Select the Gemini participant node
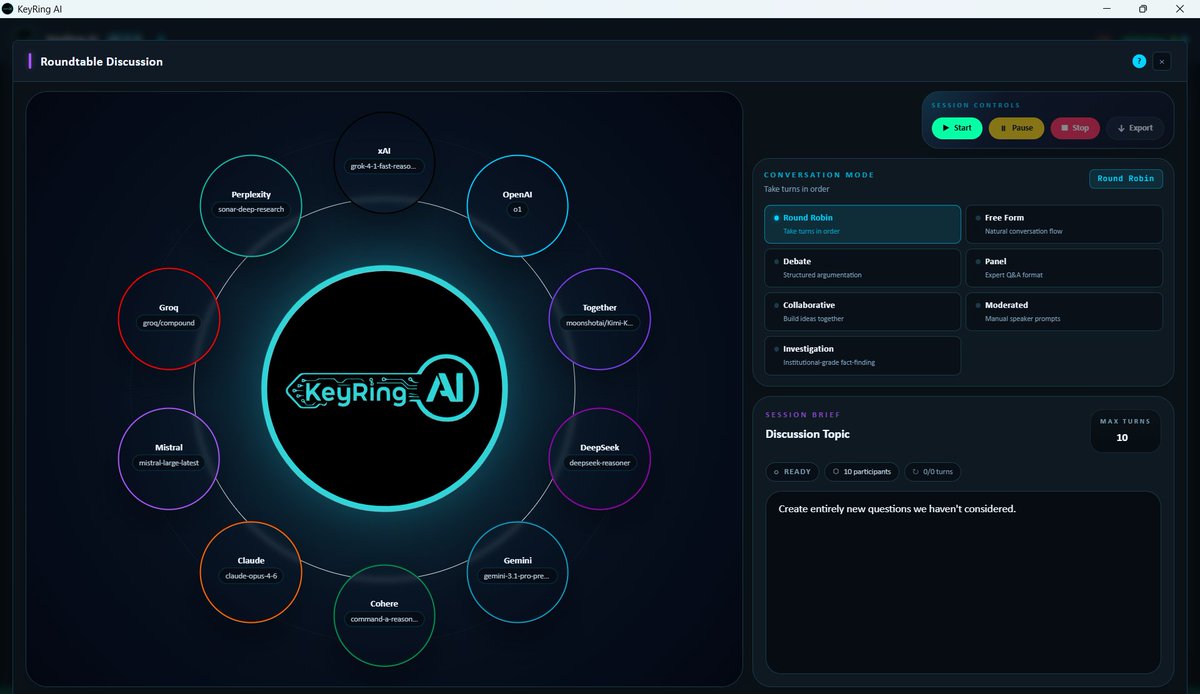Viewport: 1200px width, 694px height. point(517,571)
